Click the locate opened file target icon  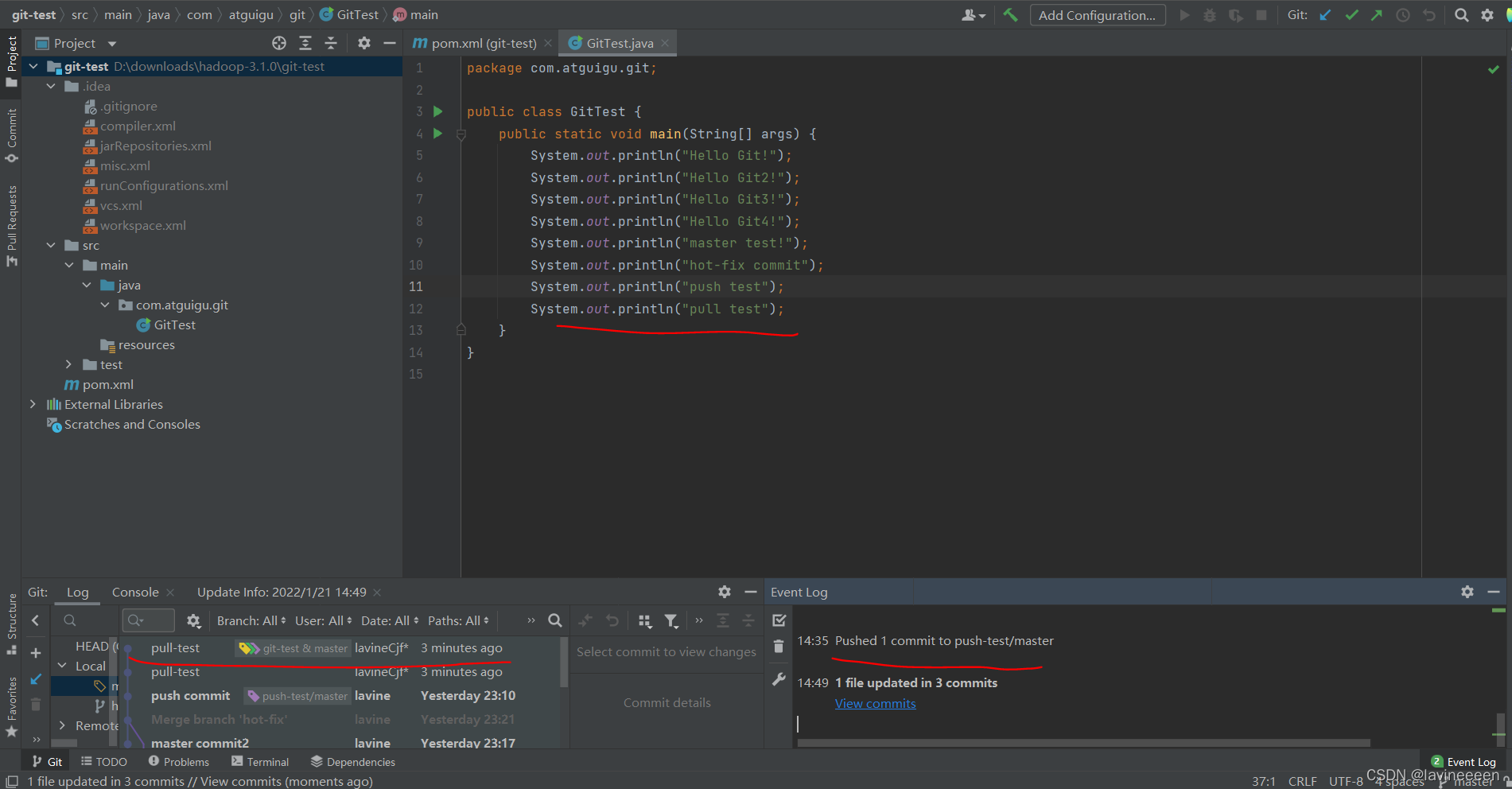click(279, 43)
